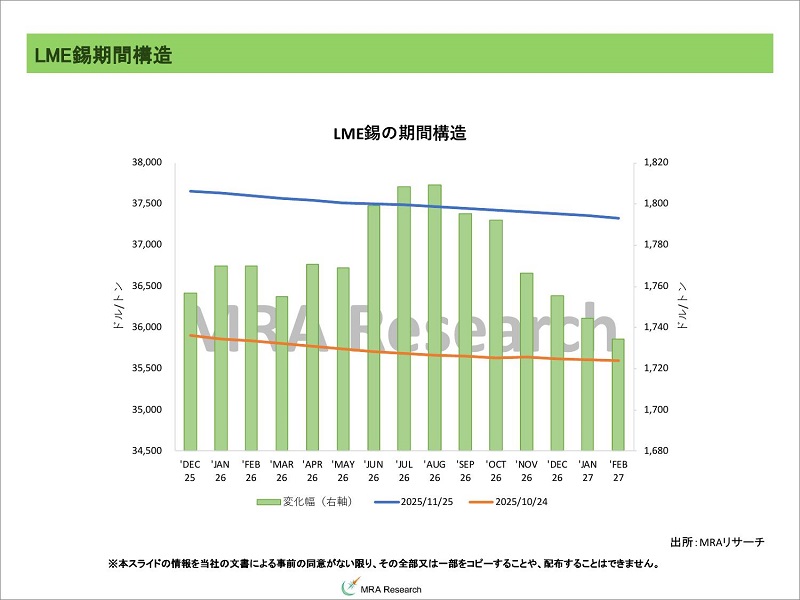Select the 1,820 right axis label

[656, 162]
